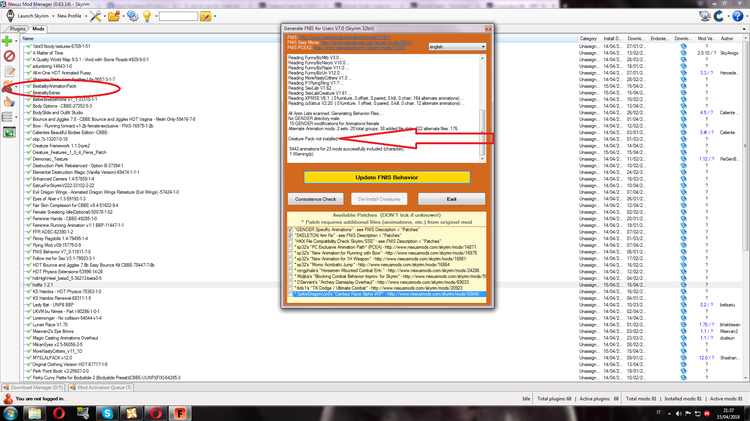The image size is (750, 421).
Task: Click the dark blue refresh arrow icon
Action: [719, 16]
